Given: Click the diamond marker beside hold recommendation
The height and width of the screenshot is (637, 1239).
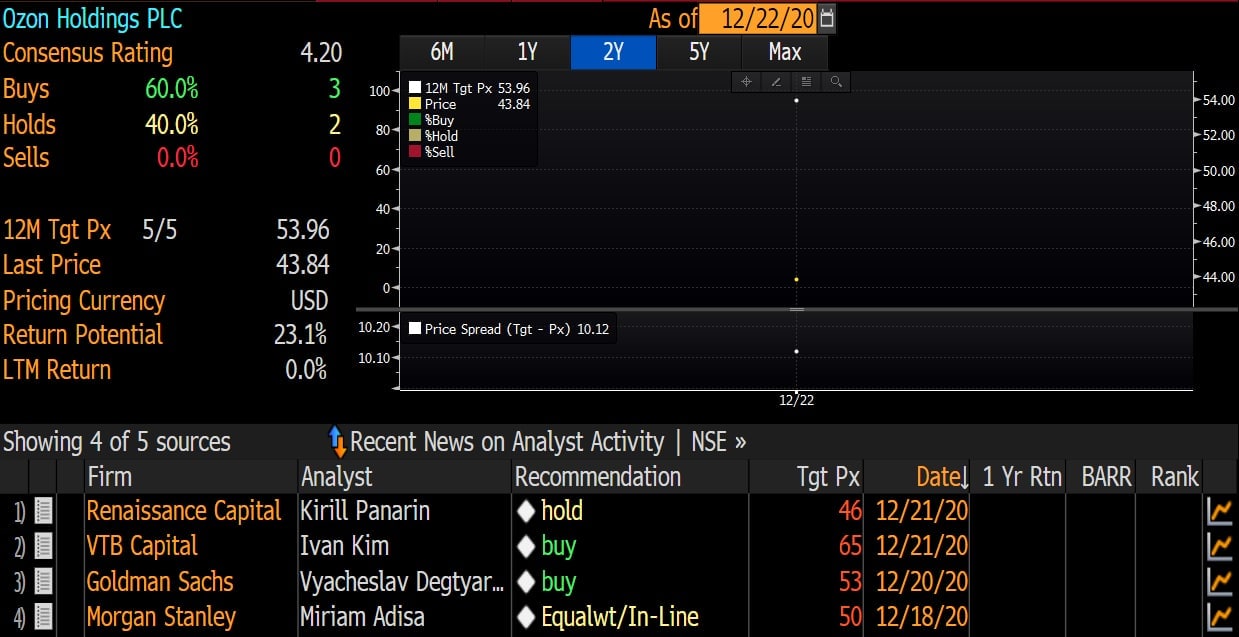Looking at the screenshot, I should (x=526, y=512).
